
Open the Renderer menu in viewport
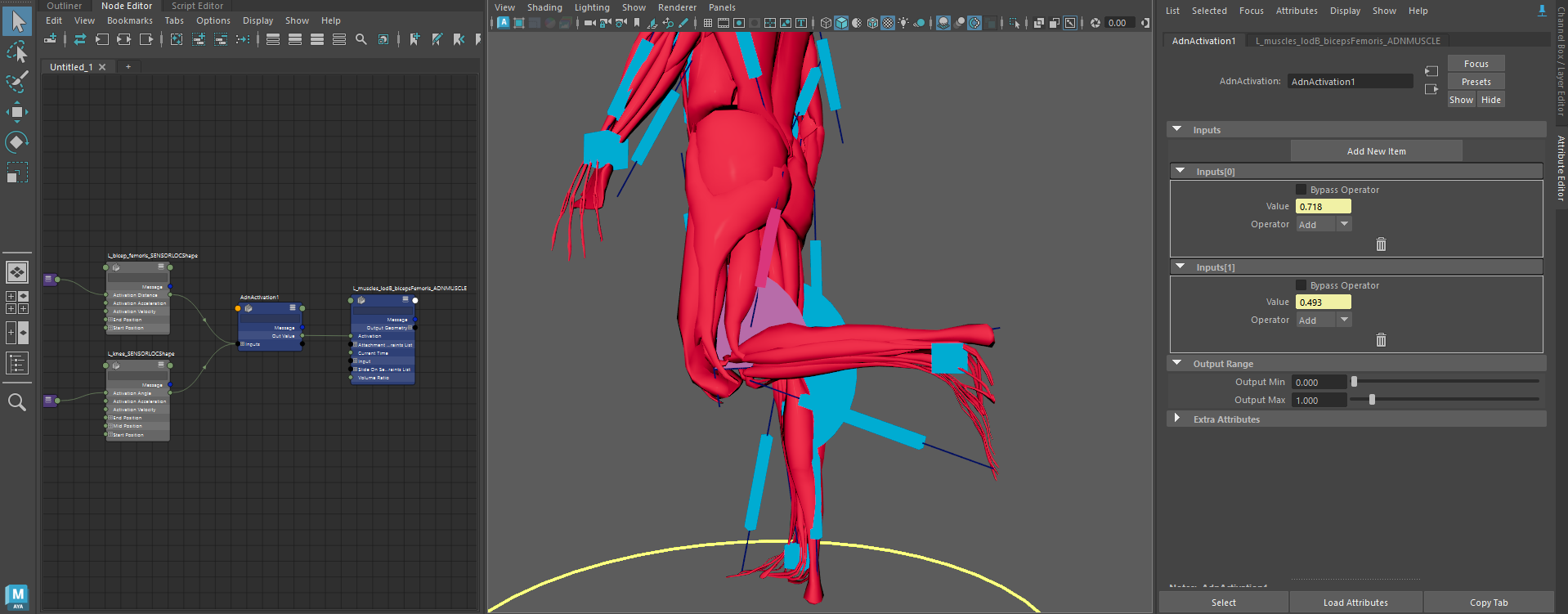(677, 7)
